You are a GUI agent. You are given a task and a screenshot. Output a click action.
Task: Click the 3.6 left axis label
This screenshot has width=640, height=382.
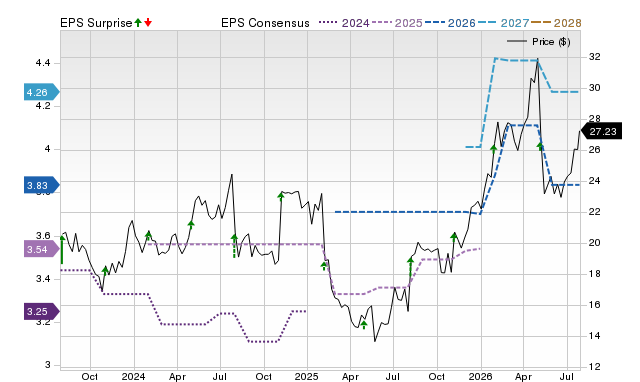point(42,235)
